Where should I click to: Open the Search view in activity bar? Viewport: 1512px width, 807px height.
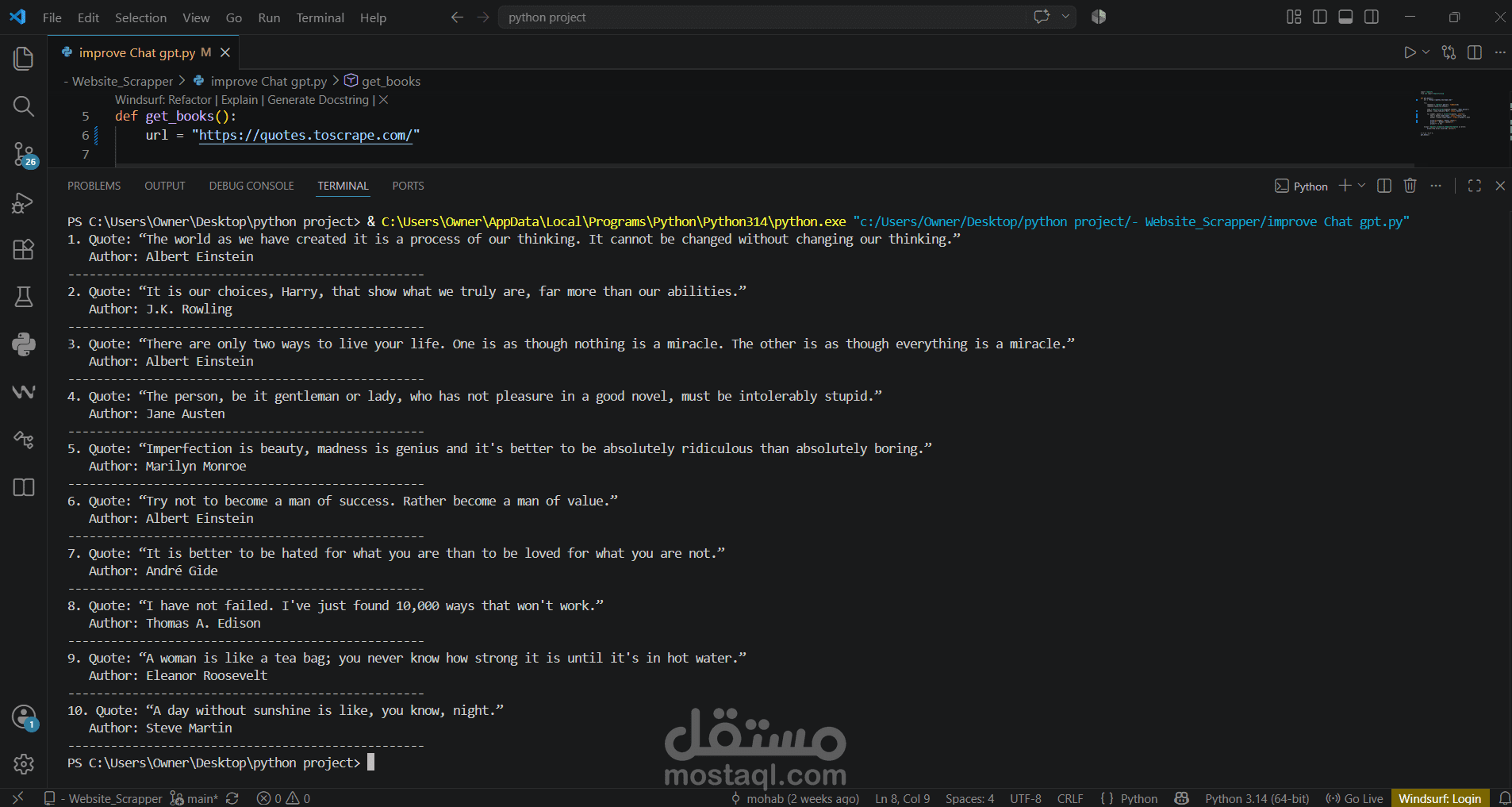(x=24, y=106)
